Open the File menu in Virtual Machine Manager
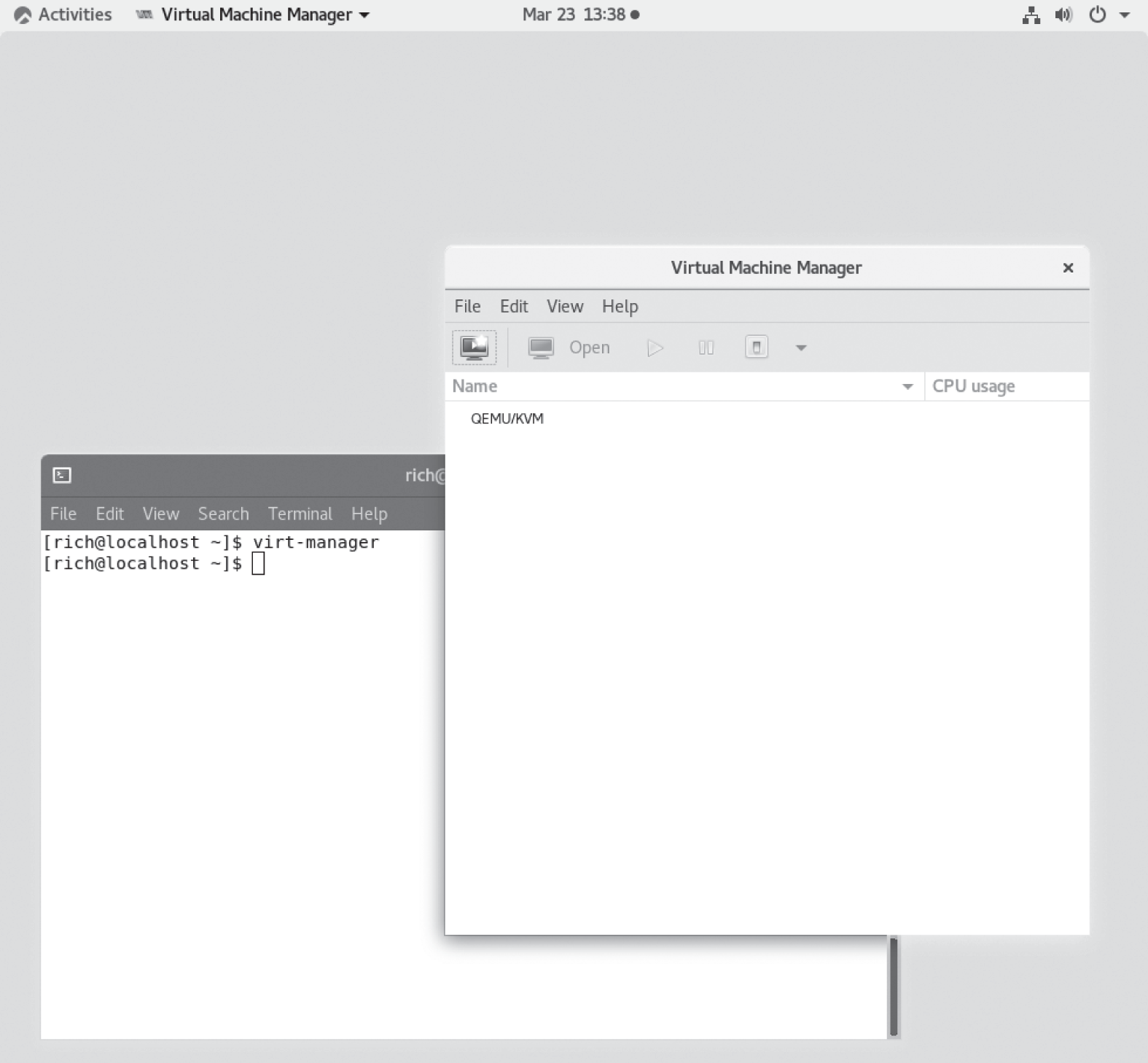Screen dimensions: 1148x1063 pos(467,307)
